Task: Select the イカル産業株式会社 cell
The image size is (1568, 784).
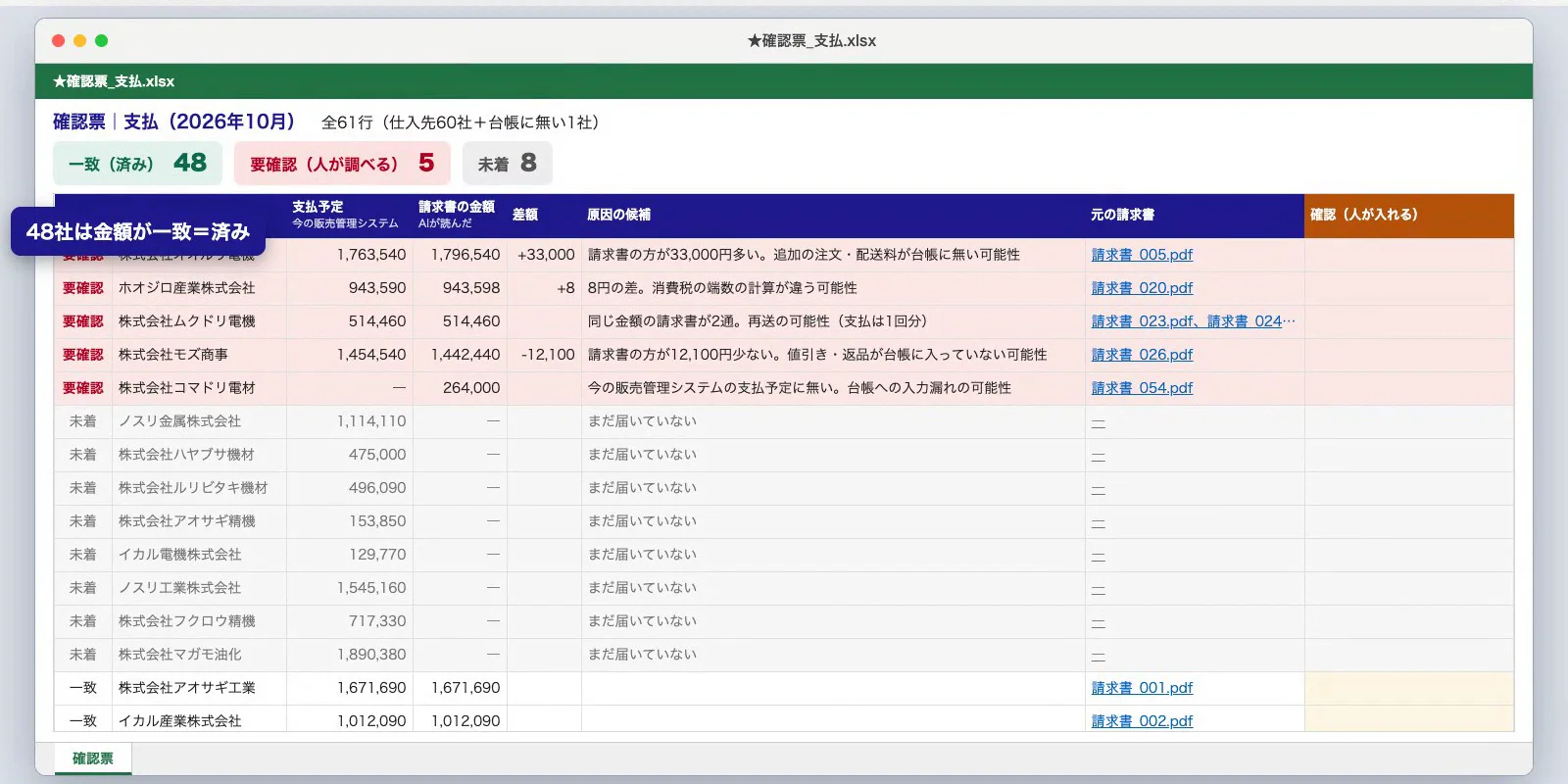Action: coord(199,720)
